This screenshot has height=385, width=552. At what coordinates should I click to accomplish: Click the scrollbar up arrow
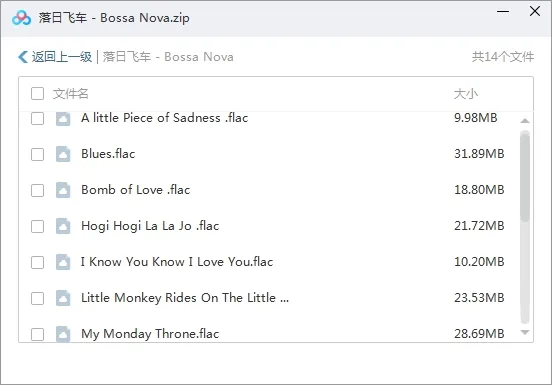click(x=525, y=121)
